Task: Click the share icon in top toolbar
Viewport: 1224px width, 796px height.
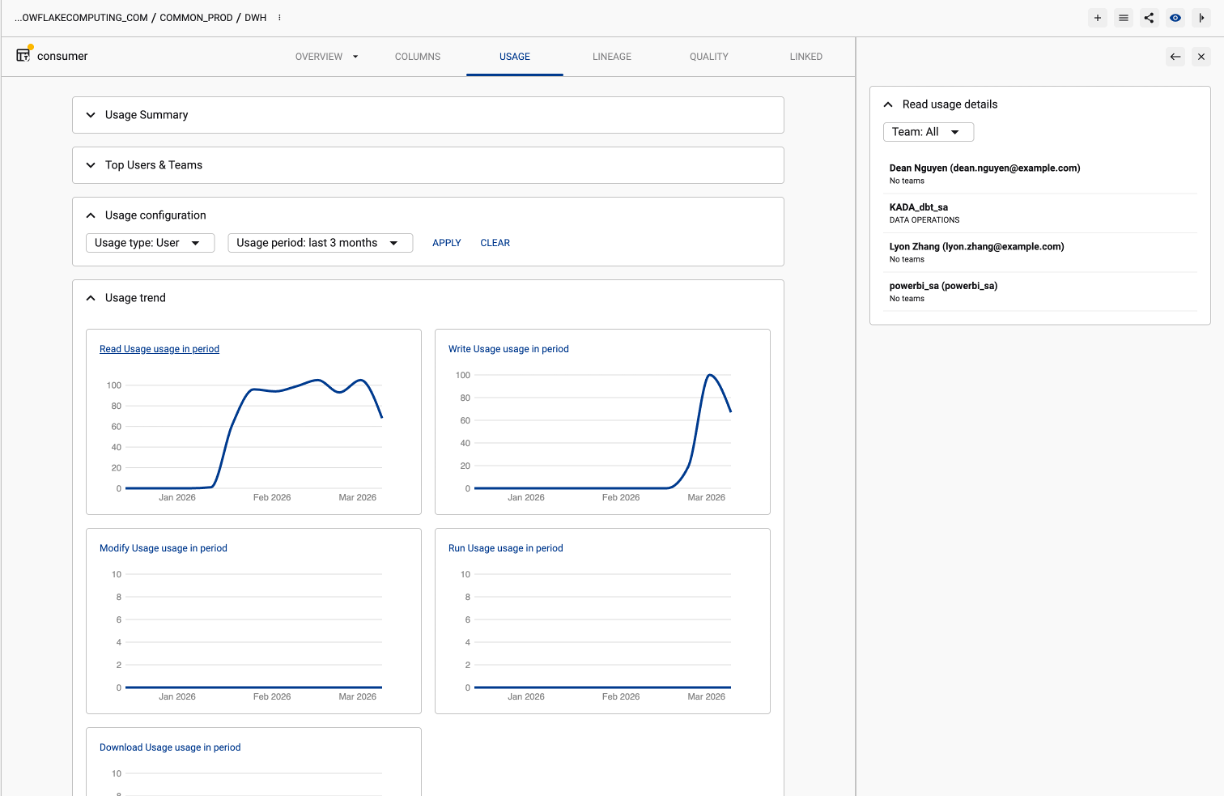Action: tap(1149, 18)
